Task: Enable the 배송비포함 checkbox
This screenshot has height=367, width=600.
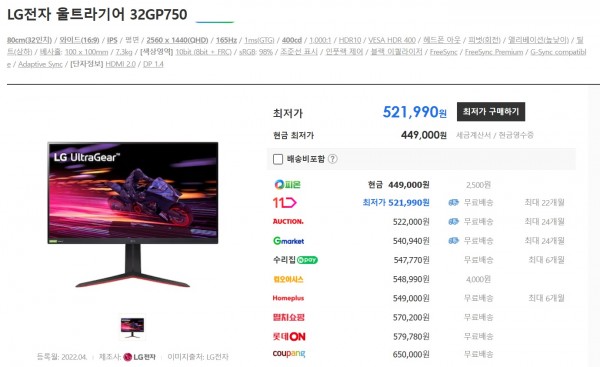Action: [x=278, y=159]
